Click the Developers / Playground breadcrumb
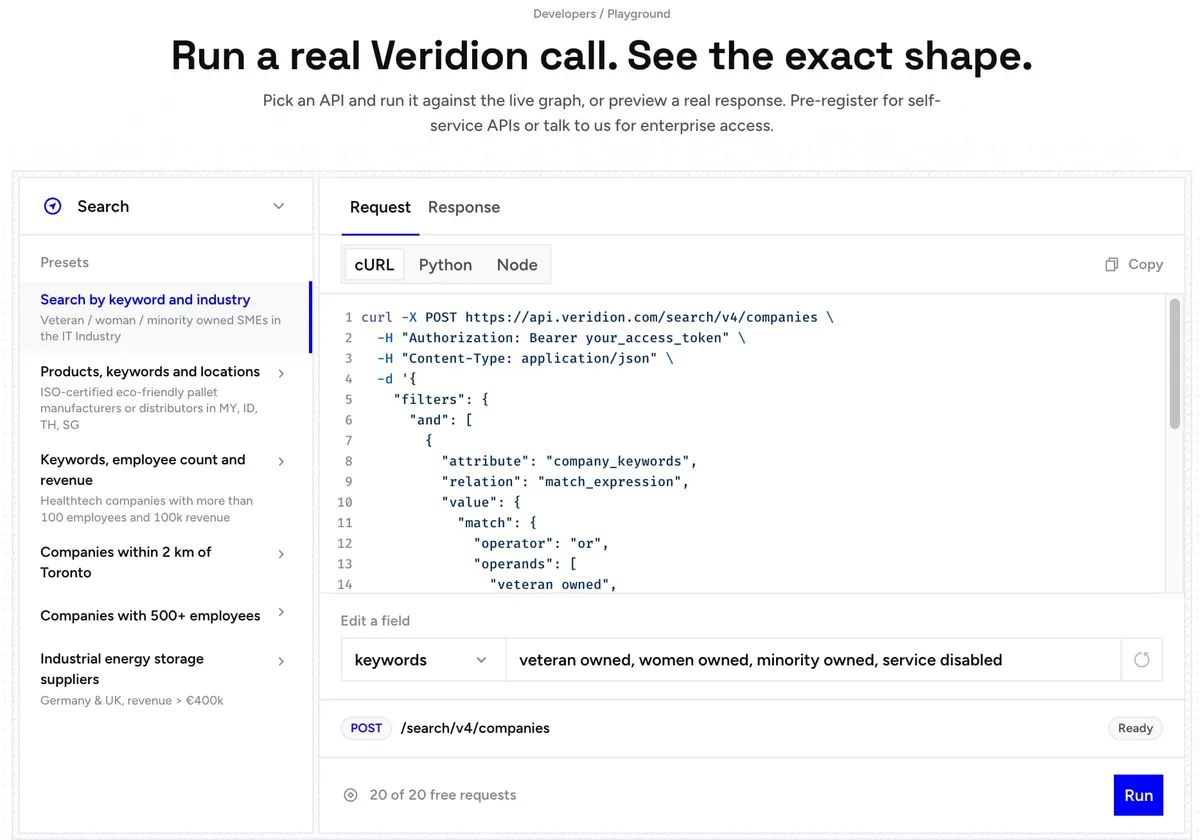Screen dimensions: 1200x840 click(602, 14)
